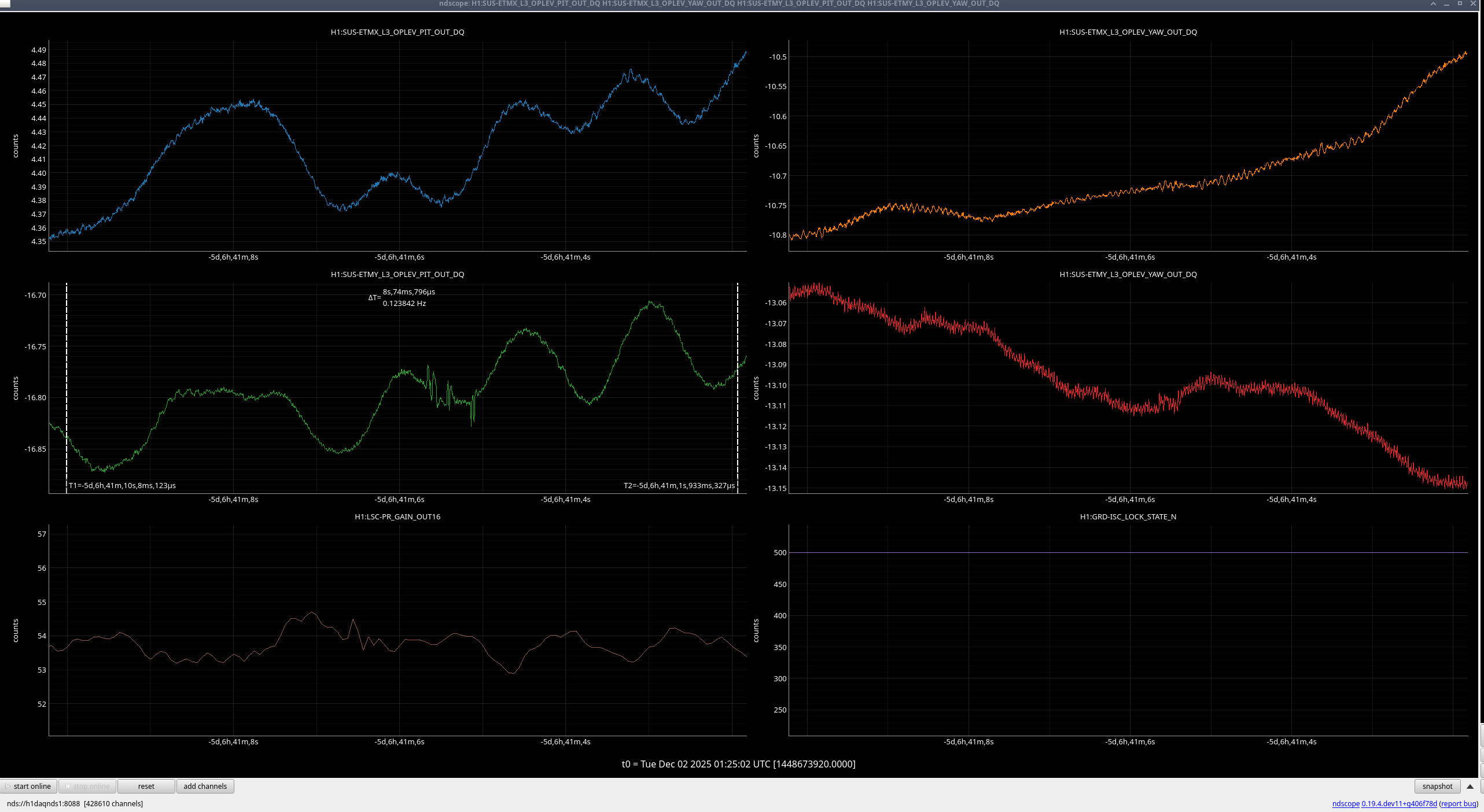Open the add channels dialog
1484x812 pixels.
pyautogui.click(x=205, y=786)
